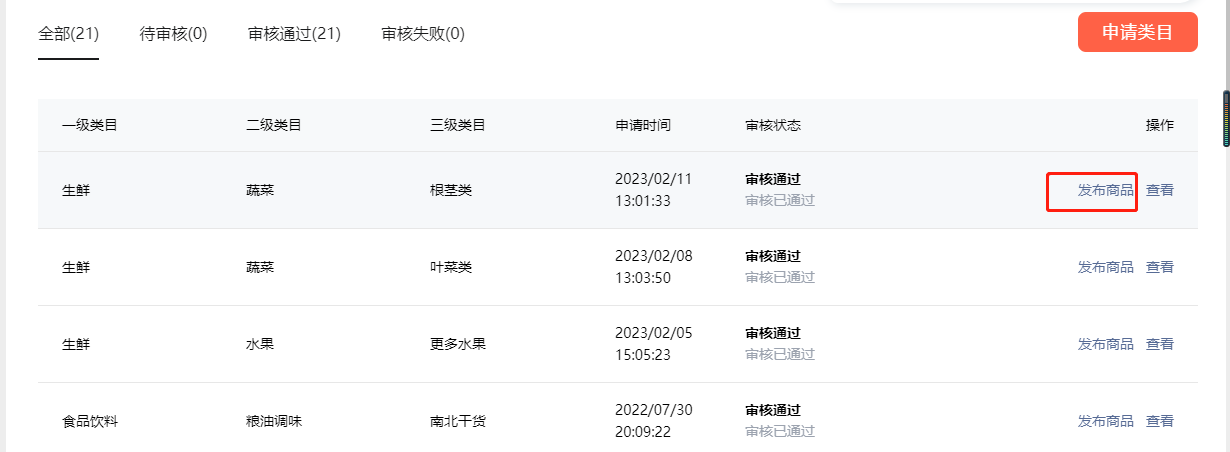Click 发布商品 for the 根茎类 row

tap(1106, 190)
